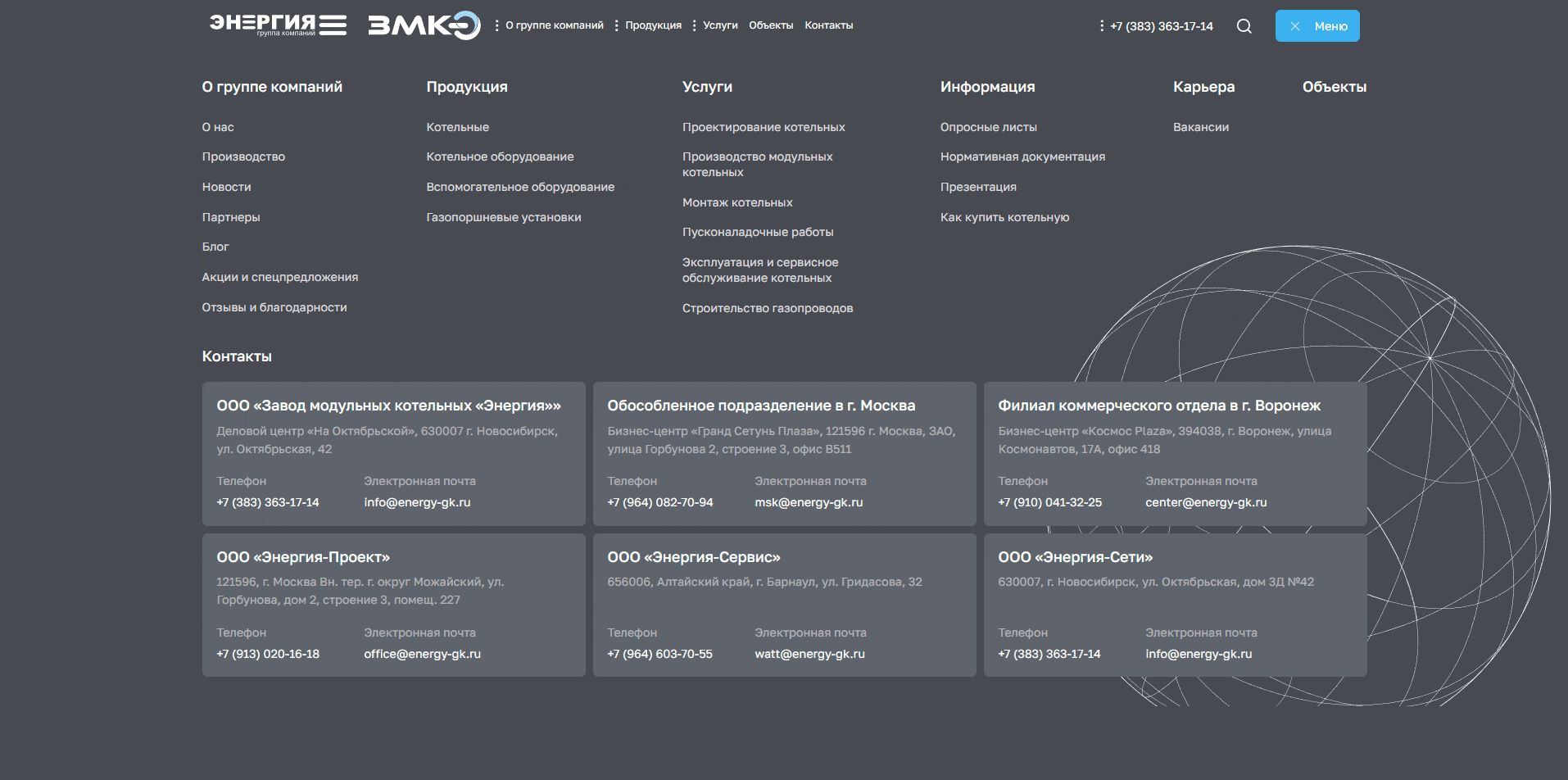Open Контакты in the top navigation bar

(828, 25)
